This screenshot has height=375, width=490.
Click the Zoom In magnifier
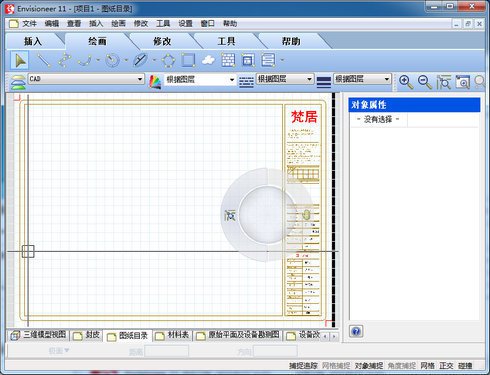pos(406,82)
